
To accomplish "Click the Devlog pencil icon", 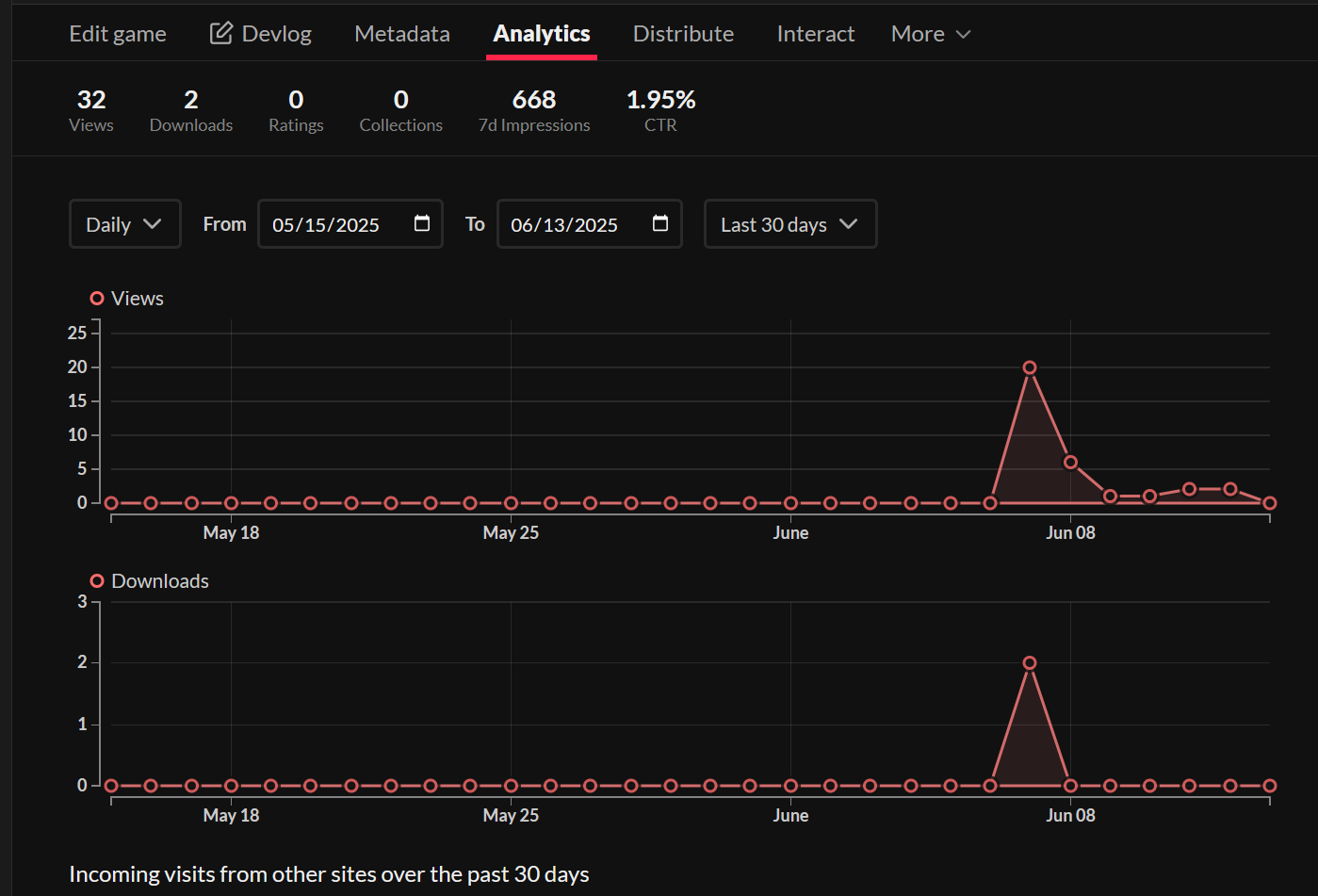I will (x=221, y=33).
